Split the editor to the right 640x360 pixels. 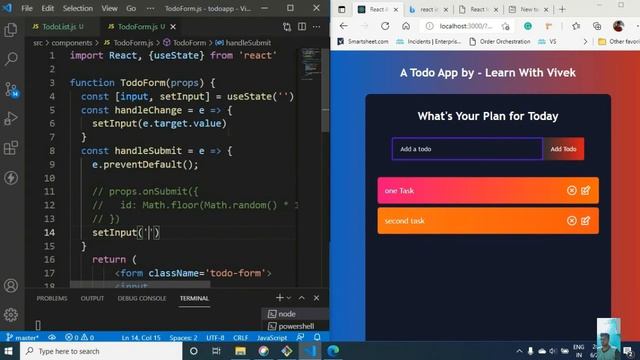[x=302, y=27]
